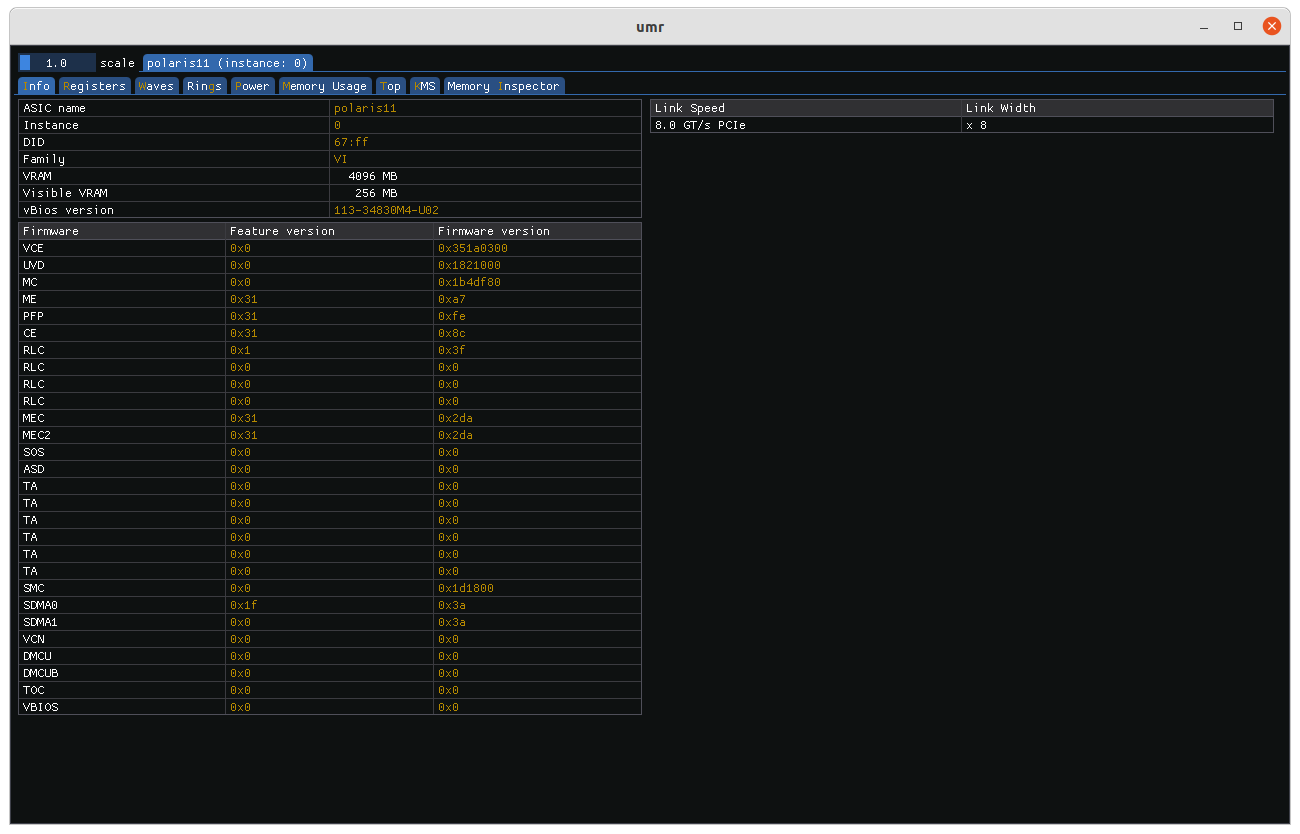Click the DMCUB firmware row label
This screenshot has width=1300, height=834.
(x=41, y=673)
